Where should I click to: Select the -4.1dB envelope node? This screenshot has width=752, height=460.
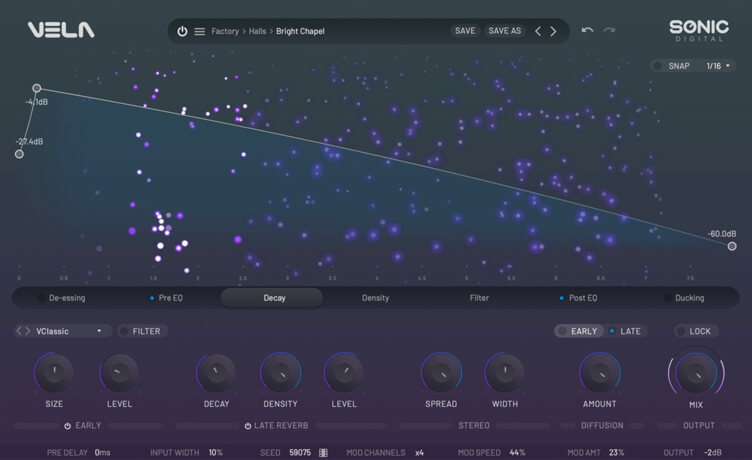[36, 88]
